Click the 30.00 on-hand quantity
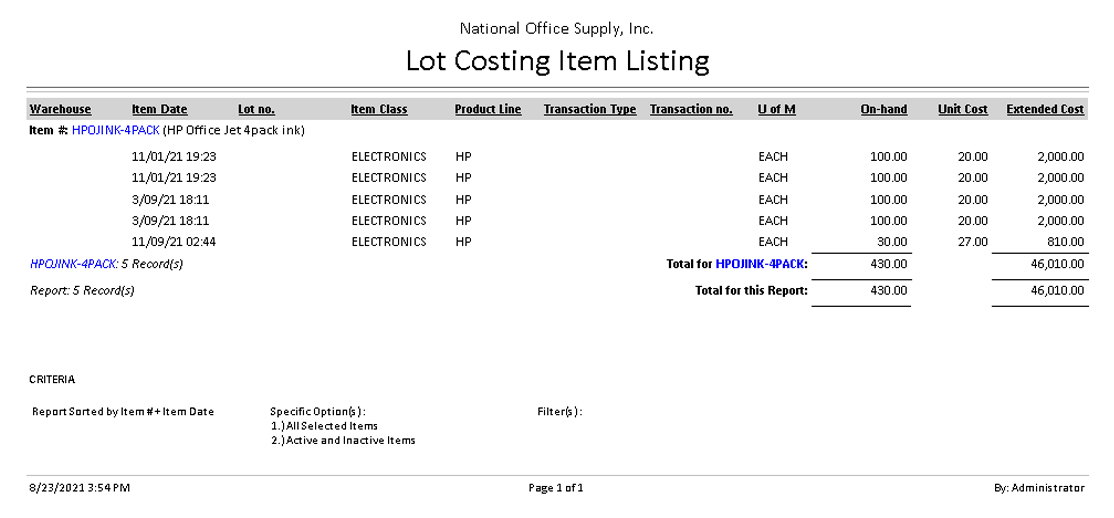The image size is (1114, 518). tap(891, 241)
